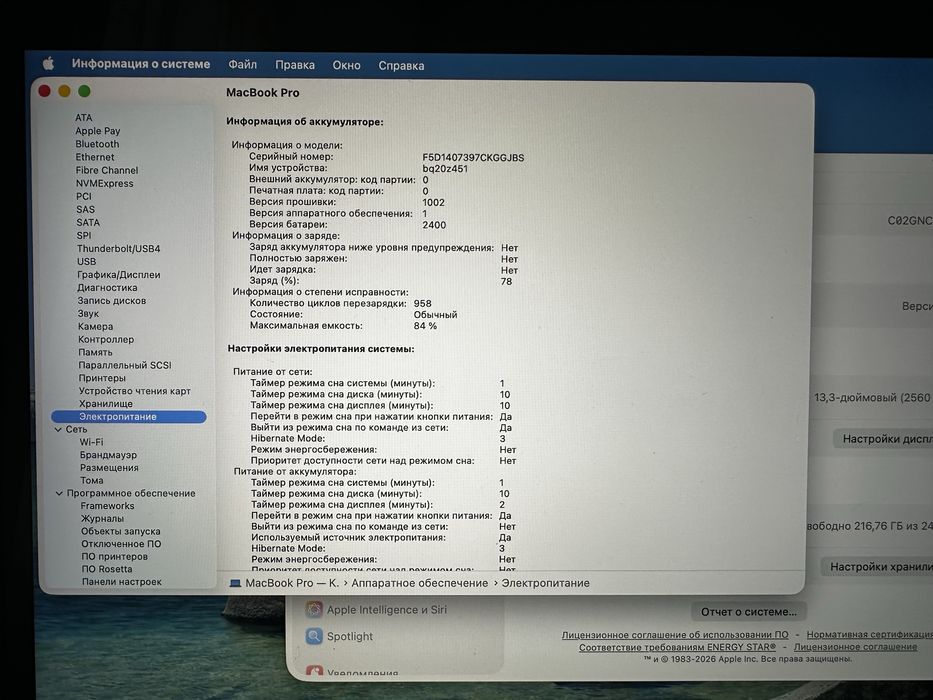Image resolution: width=933 pixels, height=700 pixels.
Task: Click the cycle count value 958
Action: coord(422,304)
